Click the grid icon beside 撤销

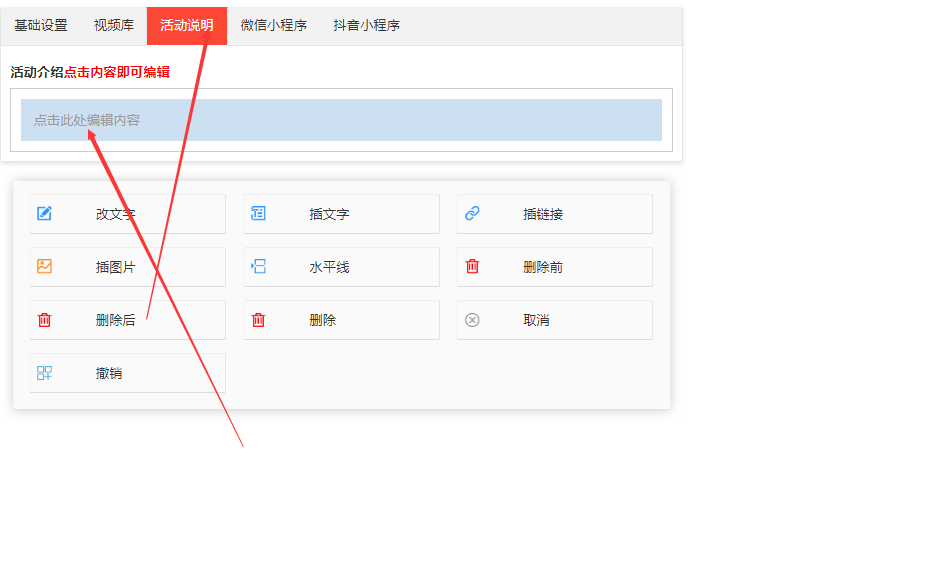pyautogui.click(x=44, y=373)
